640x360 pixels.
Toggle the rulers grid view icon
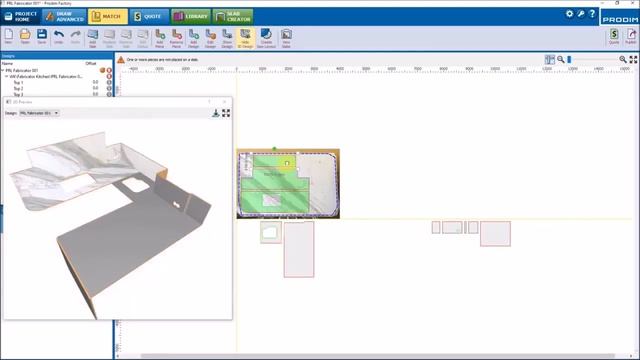point(550,60)
